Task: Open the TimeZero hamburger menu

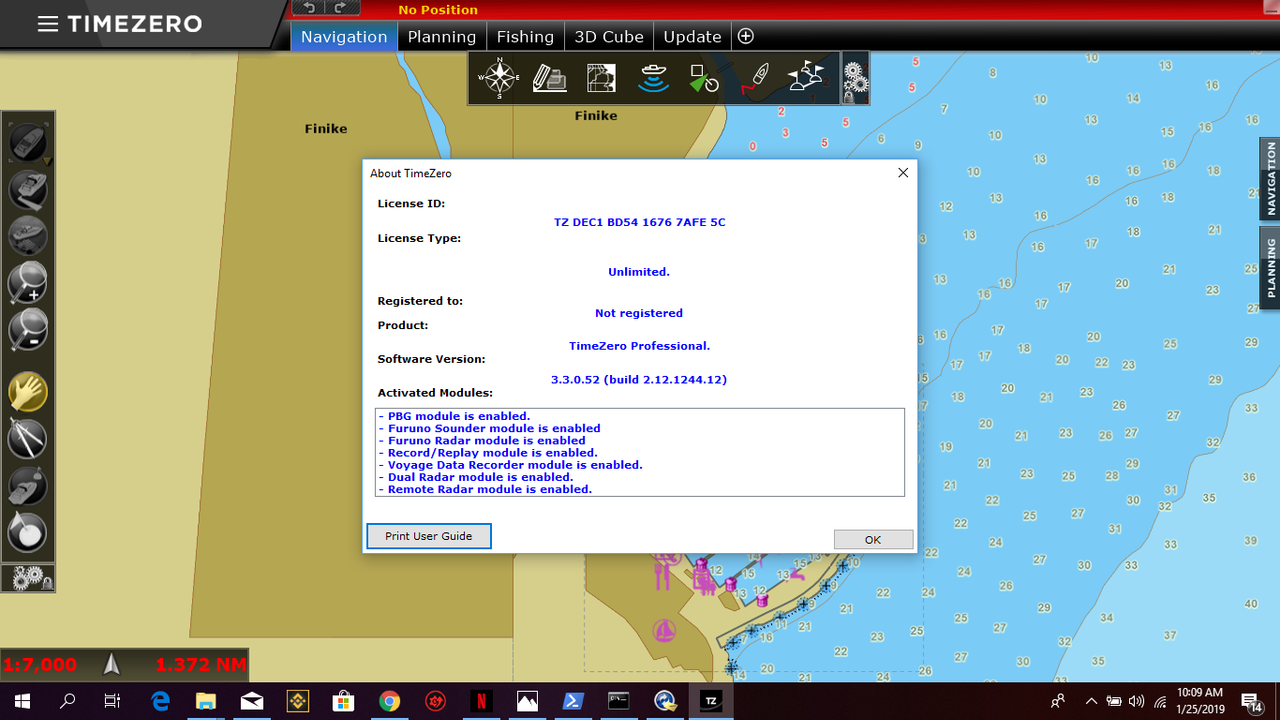Action: point(47,24)
